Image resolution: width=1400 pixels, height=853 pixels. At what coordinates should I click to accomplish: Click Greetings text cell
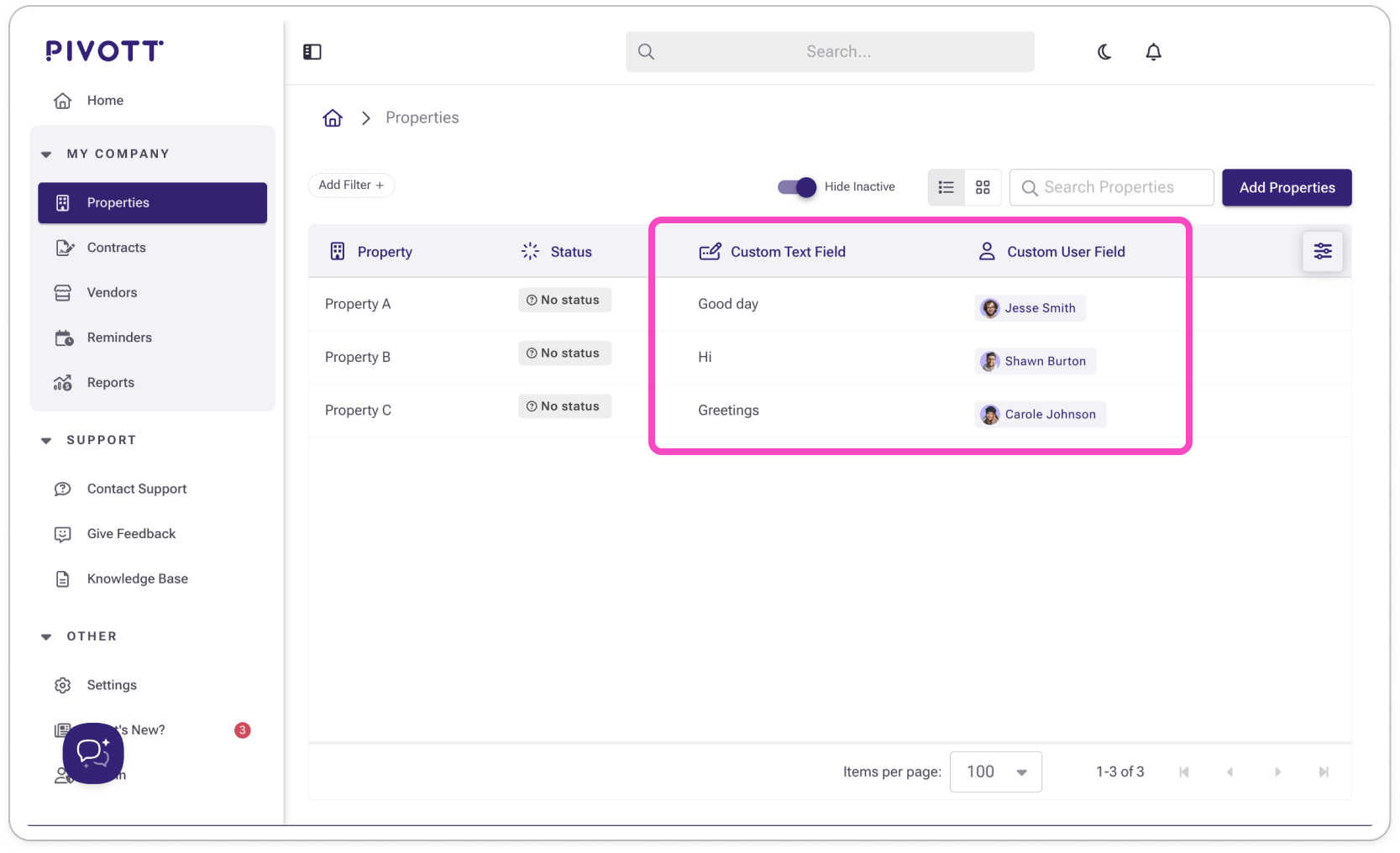728,411
